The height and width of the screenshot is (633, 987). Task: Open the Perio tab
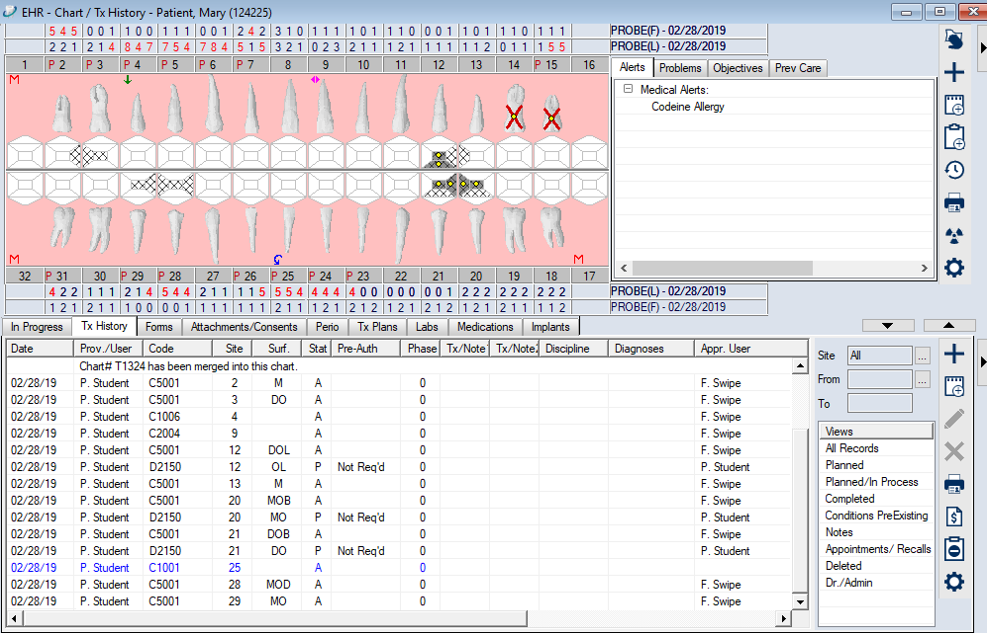coord(327,326)
